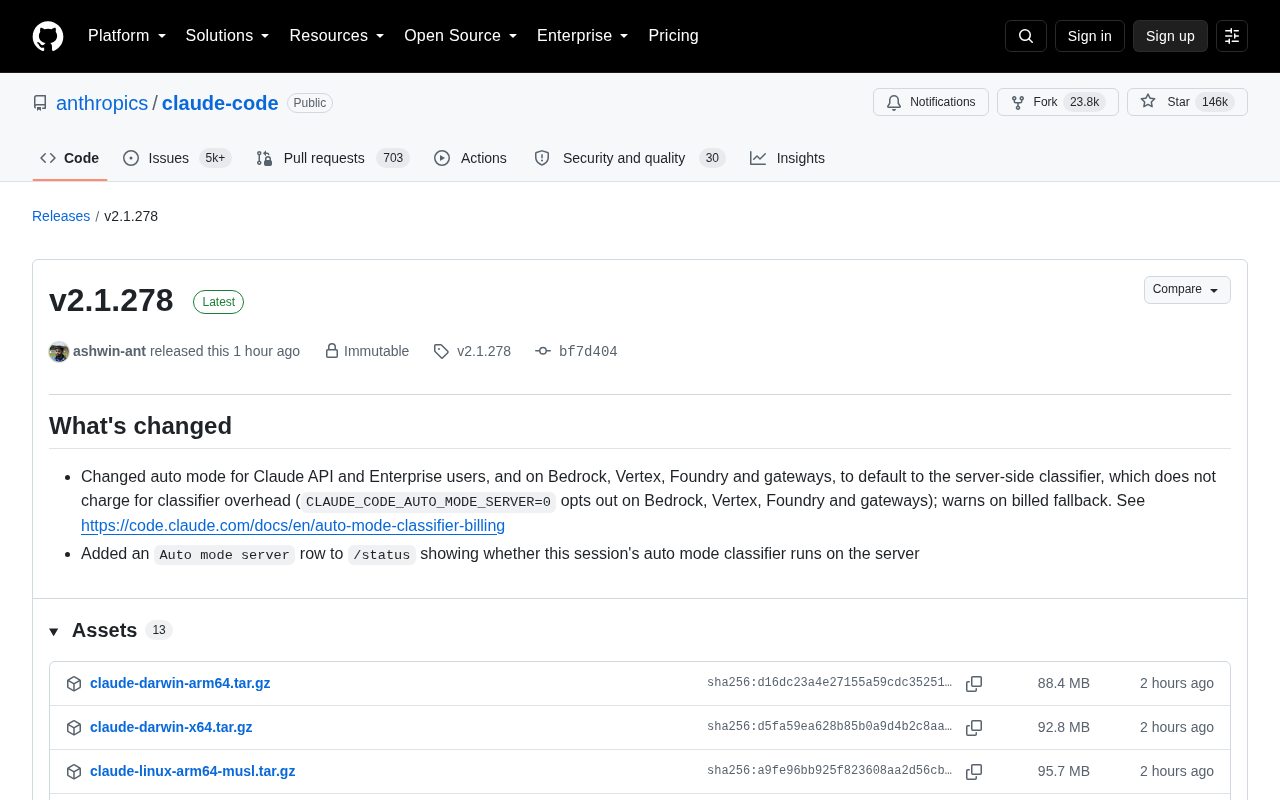This screenshot has height=800, width=1280.
Task: Click package icon of claude-linux-arm64-musl.tar.gz
Action: [x=74, y=772]
